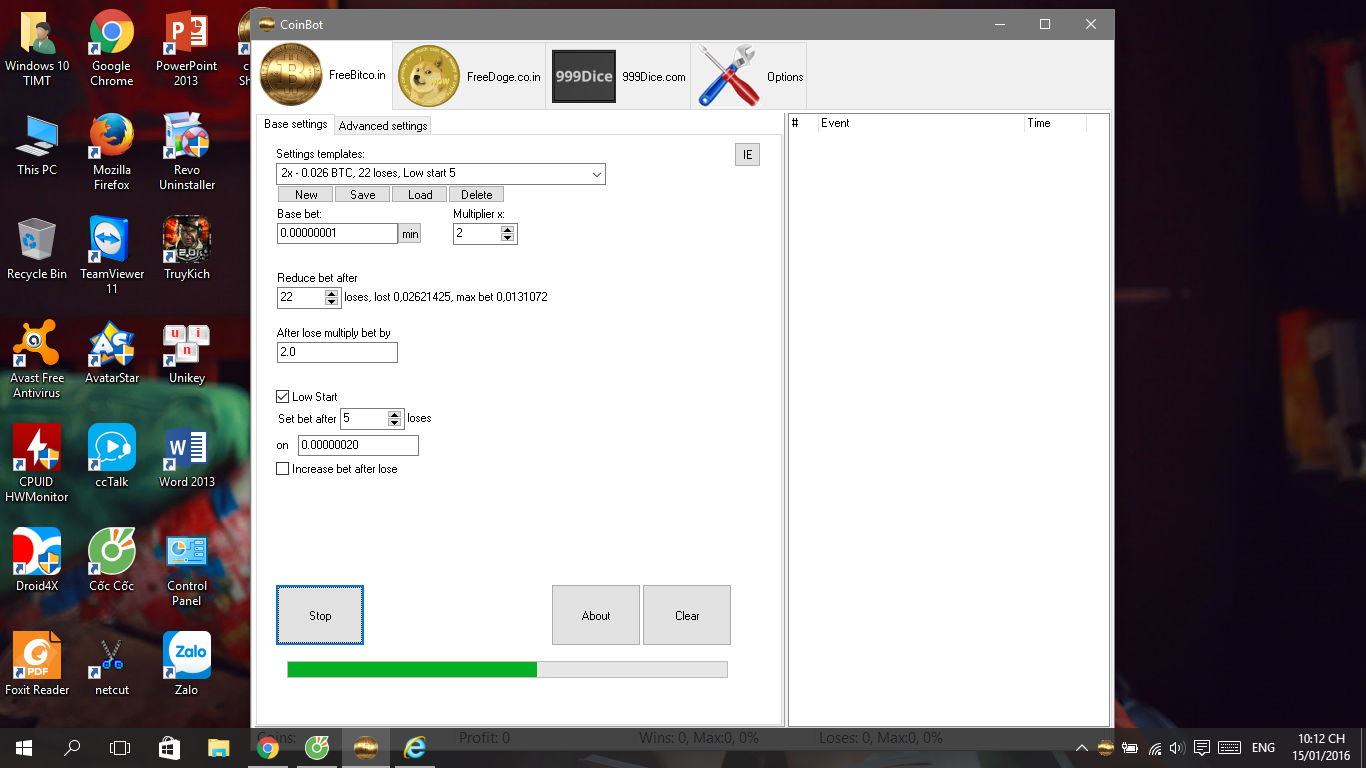The width and height of the screenshot is (1366, 768).
Task: Select the Base settings tab
Action: 295,124
